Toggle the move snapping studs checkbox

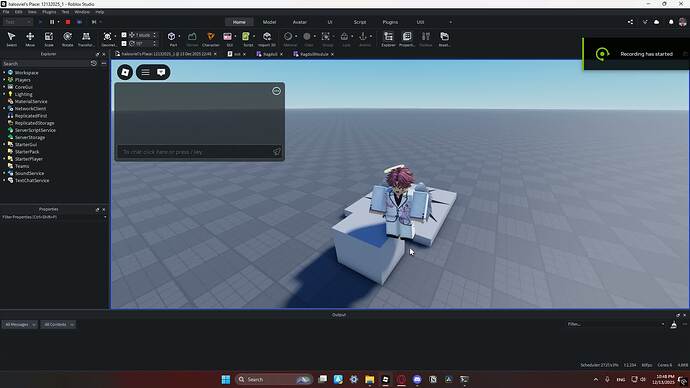[124, 35]
